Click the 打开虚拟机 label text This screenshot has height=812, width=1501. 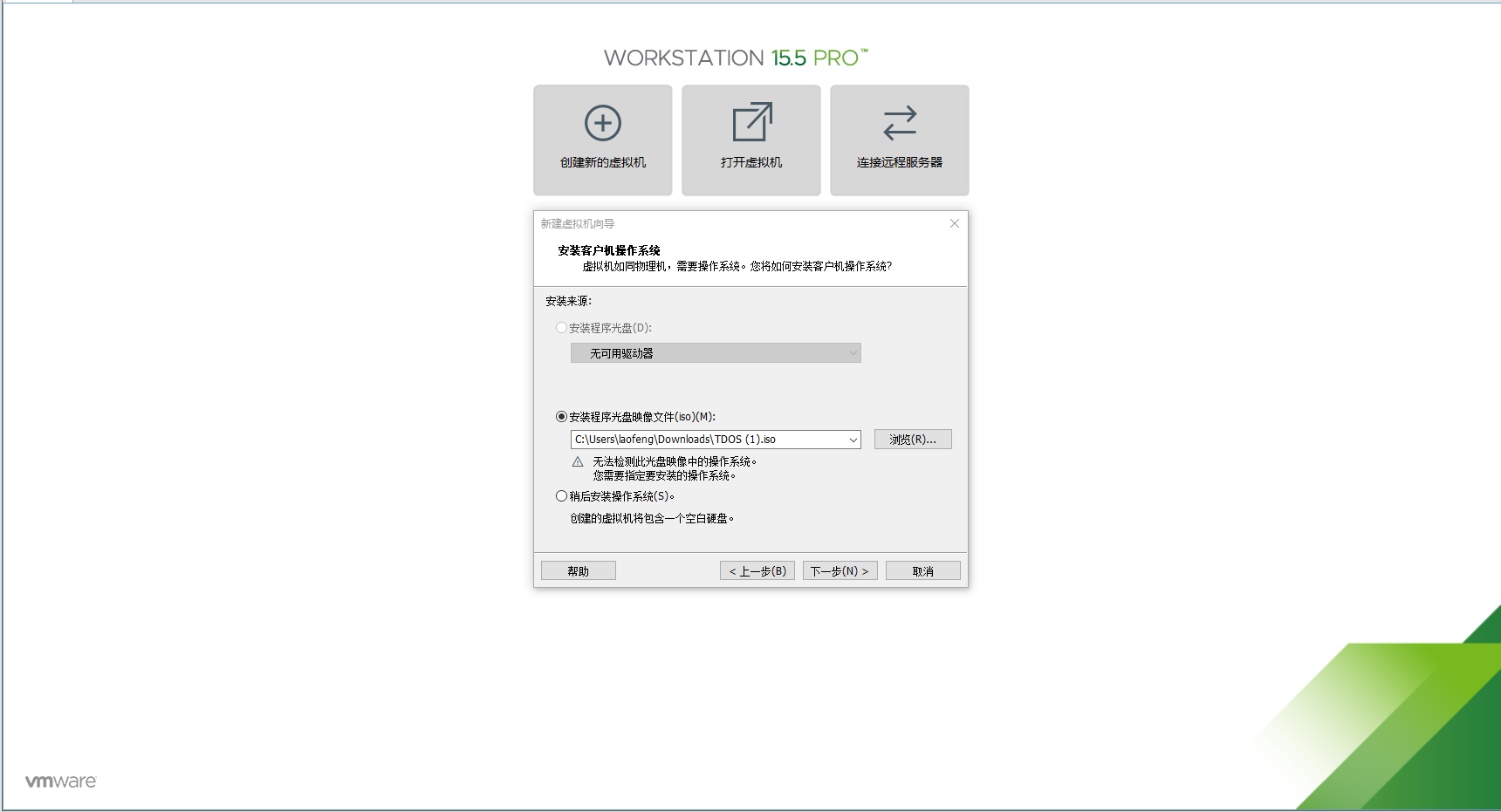(x=751, y=162)
